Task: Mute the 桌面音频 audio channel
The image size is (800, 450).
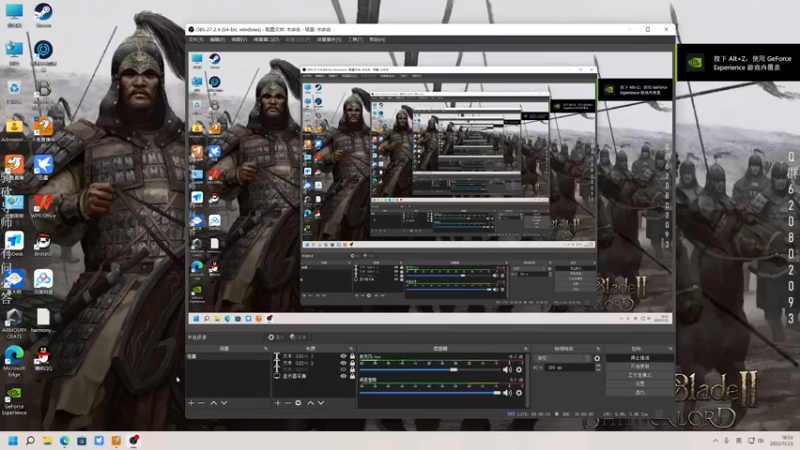Action: click(507, 392)
